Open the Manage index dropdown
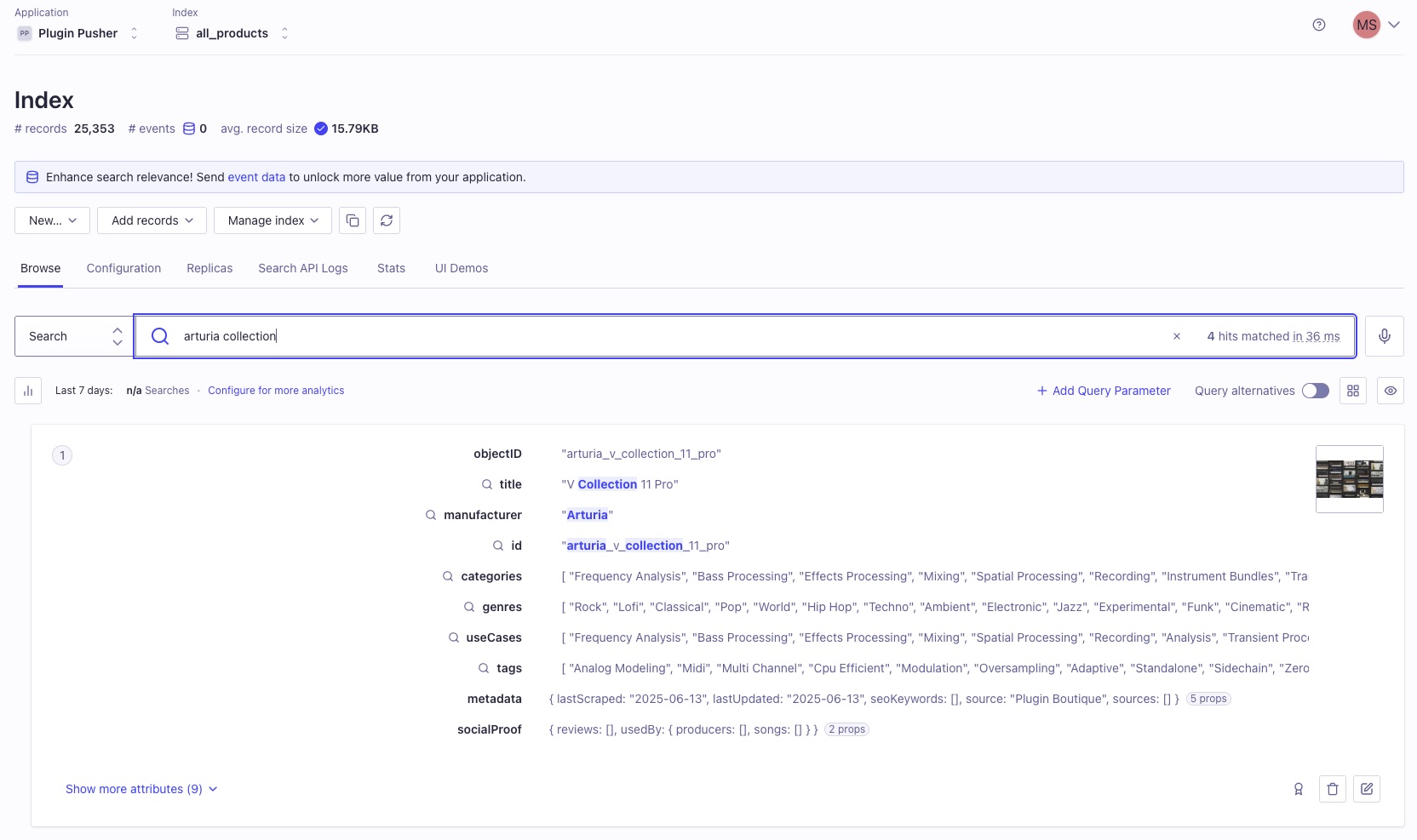This screenshot has height=840, width=1417. pyautogui.click(x=272, y=220)
